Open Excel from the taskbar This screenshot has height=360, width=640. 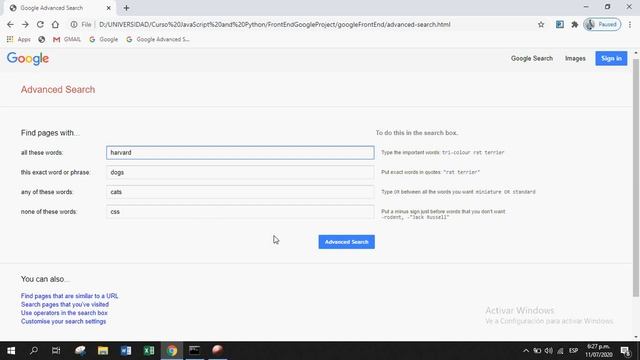tap(149, 351)
